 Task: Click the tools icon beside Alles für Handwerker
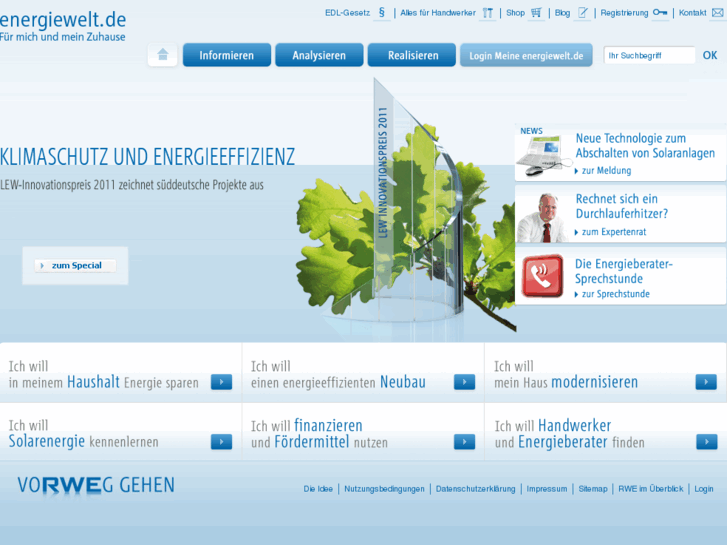[487, 13]
